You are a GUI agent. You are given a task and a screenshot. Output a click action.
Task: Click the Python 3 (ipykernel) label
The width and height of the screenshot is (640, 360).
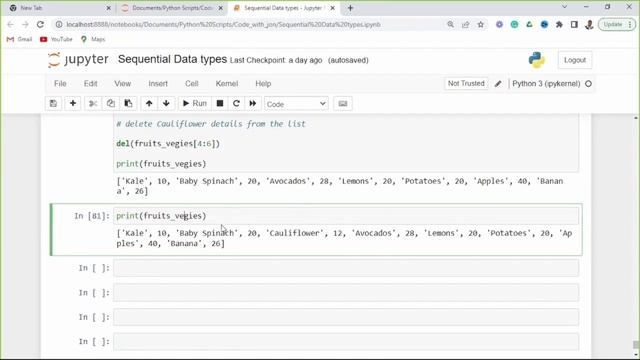(x=546, y=84)
